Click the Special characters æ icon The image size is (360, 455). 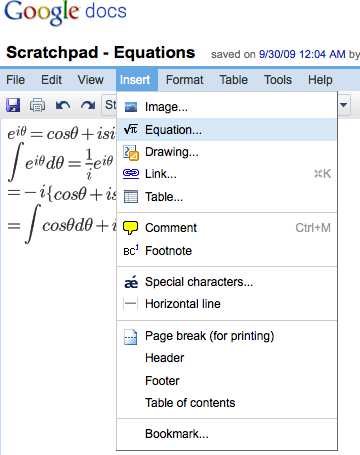pos(131,282)
